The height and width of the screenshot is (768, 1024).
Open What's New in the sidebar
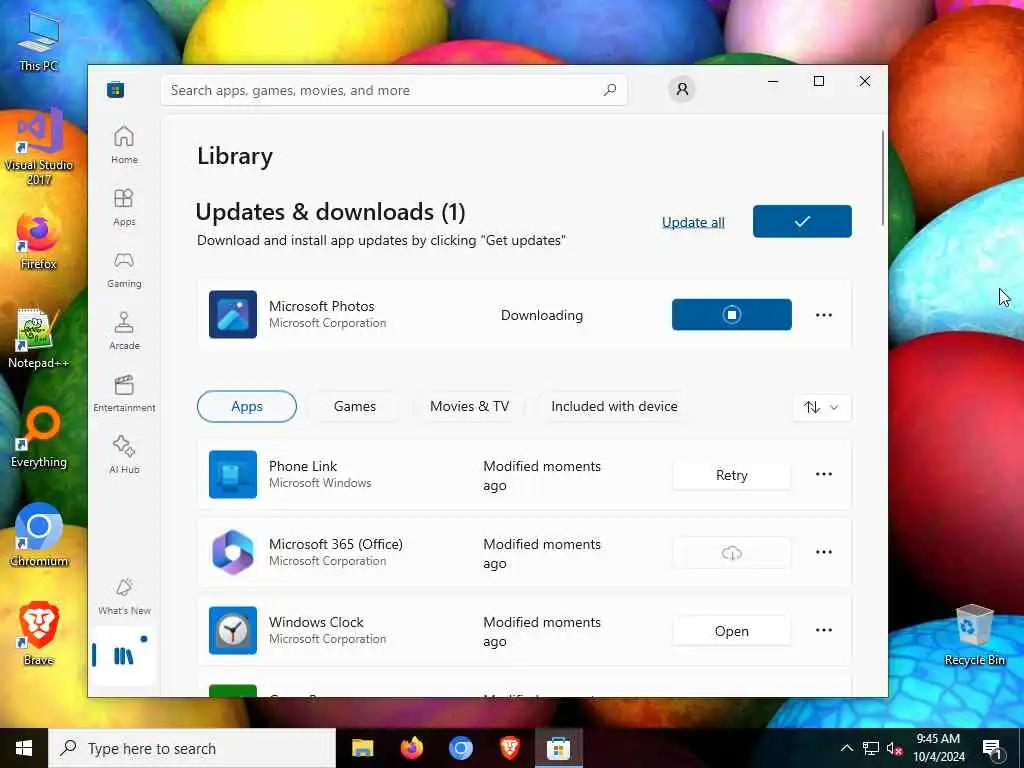point(124,596)
